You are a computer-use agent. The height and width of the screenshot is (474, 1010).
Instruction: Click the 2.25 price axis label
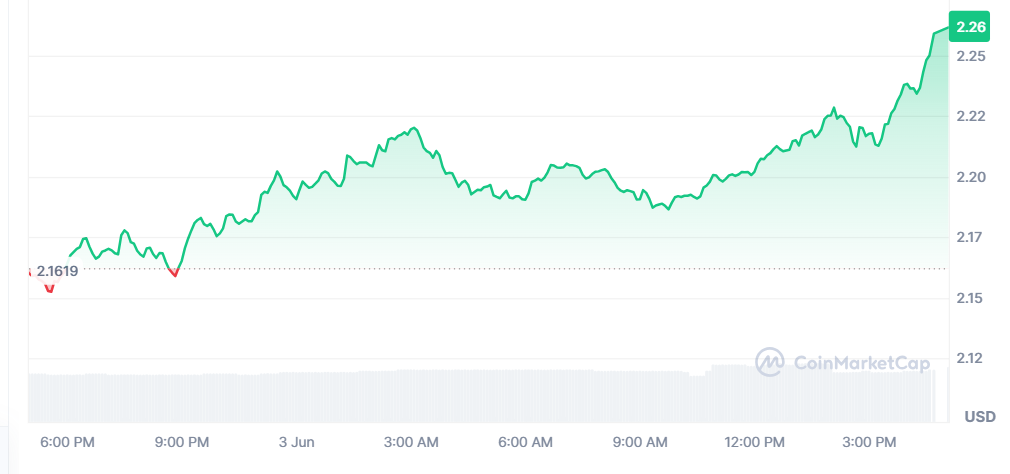971,57
